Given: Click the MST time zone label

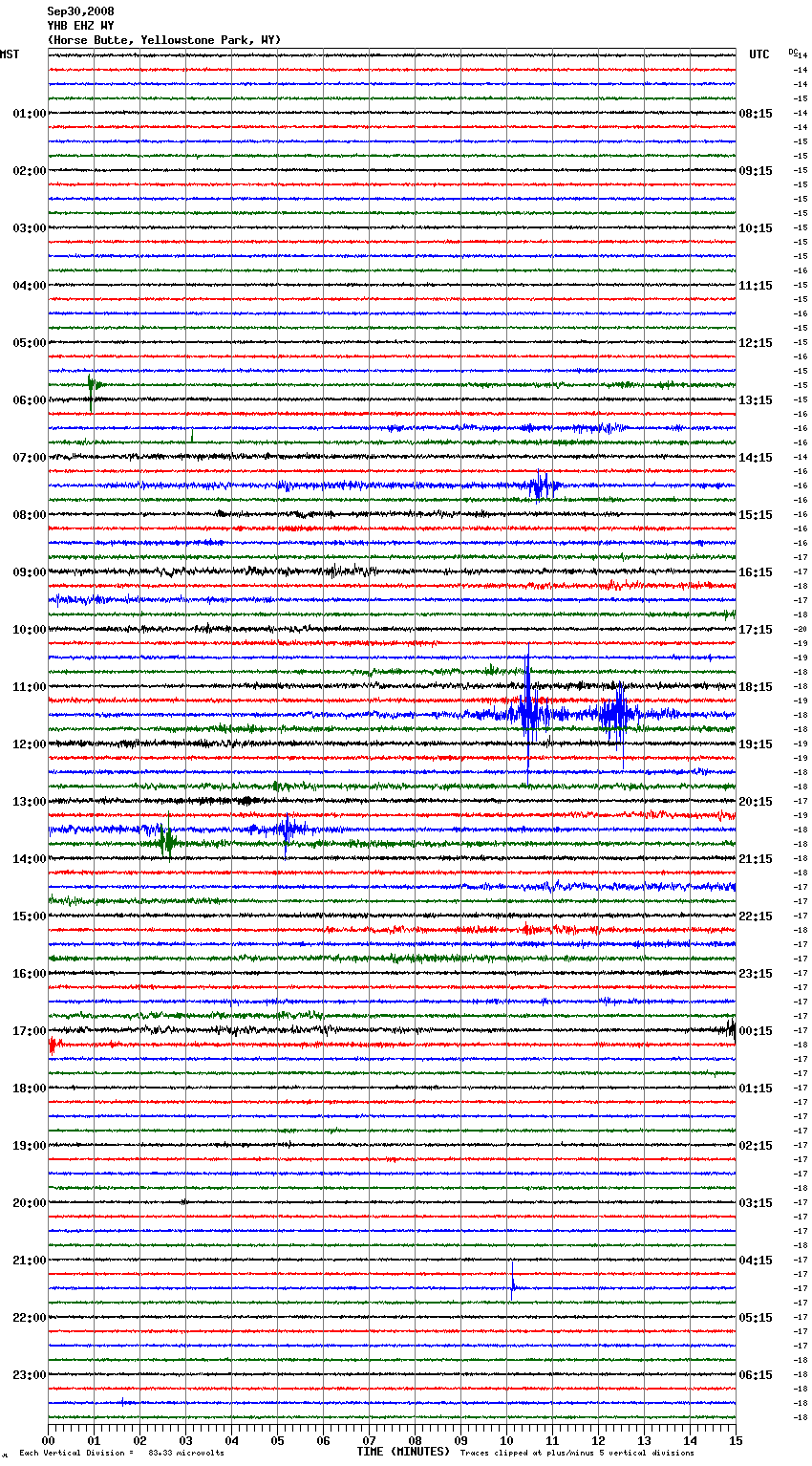Looking at the screenshot, I should pos(10,54).
